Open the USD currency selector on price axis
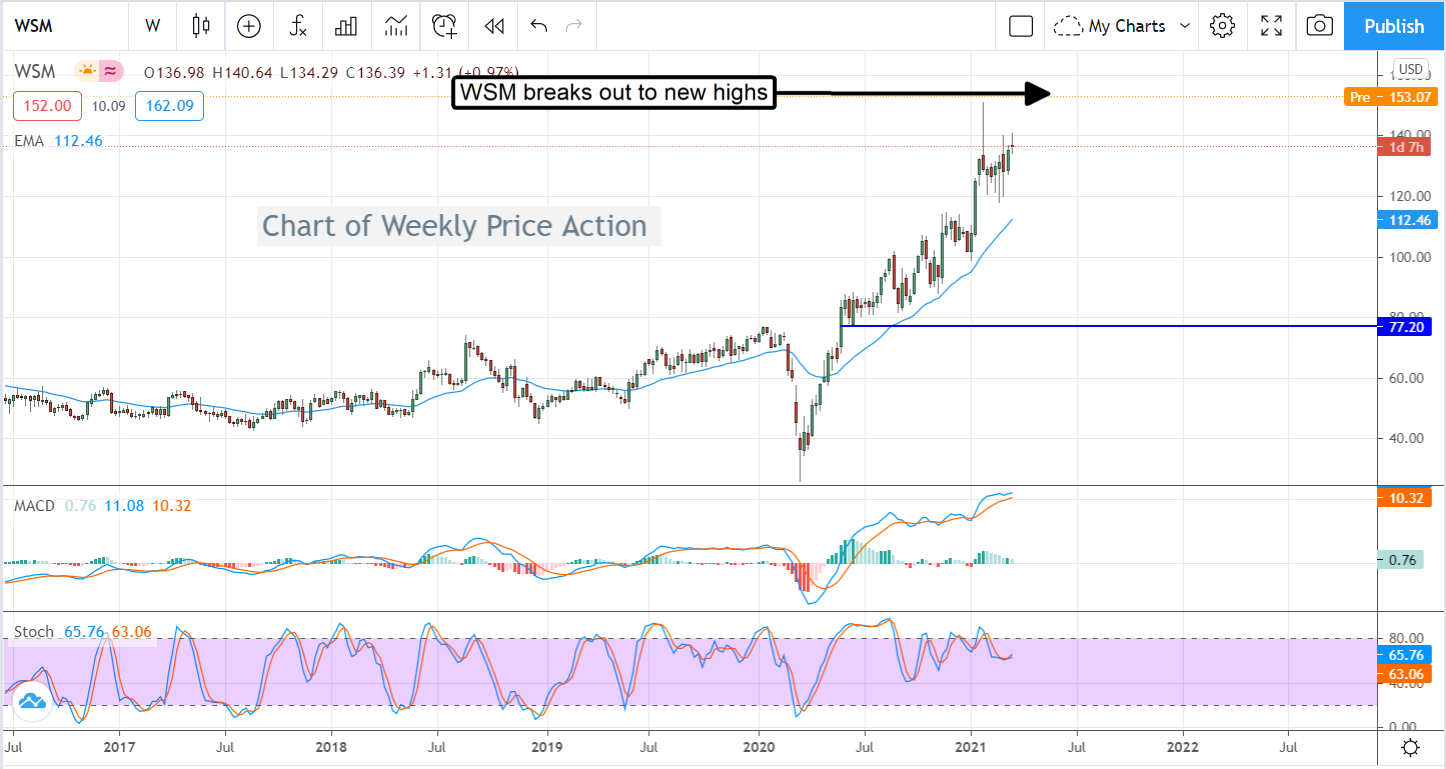This screenshot has height=769, width=1446. (x=1410, y=69)
